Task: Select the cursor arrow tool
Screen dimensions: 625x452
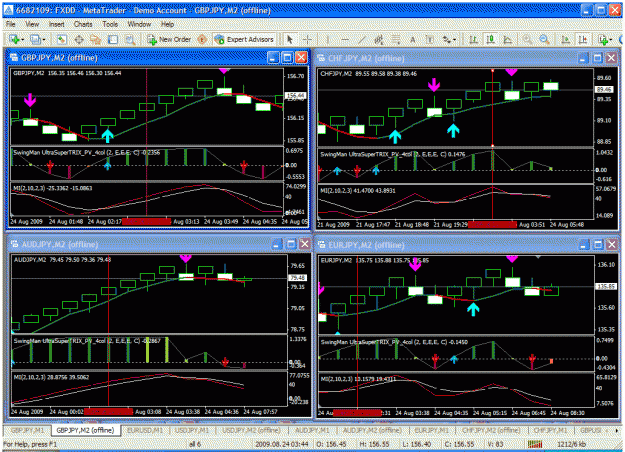Action: point(290,39)
